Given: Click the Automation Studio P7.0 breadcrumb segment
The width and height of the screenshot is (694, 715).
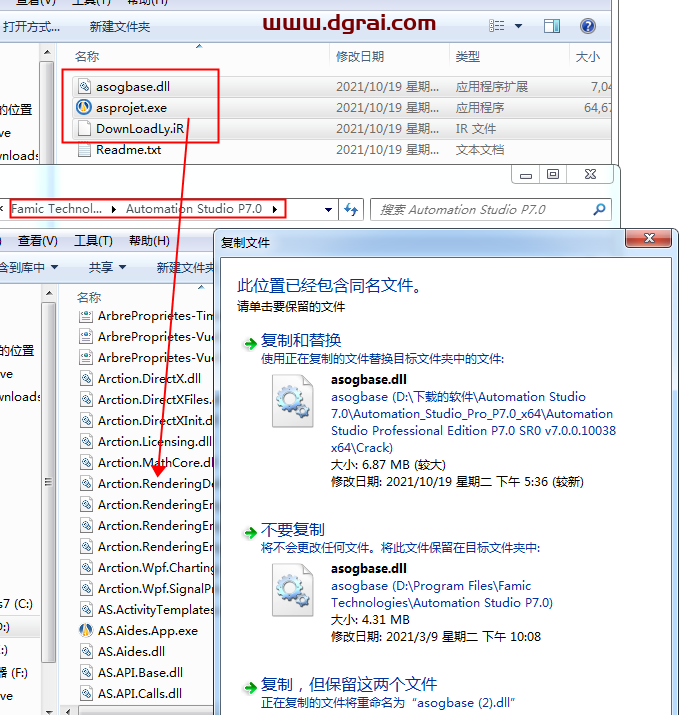Looking at the screenshot, I should [x=194, y=209].
